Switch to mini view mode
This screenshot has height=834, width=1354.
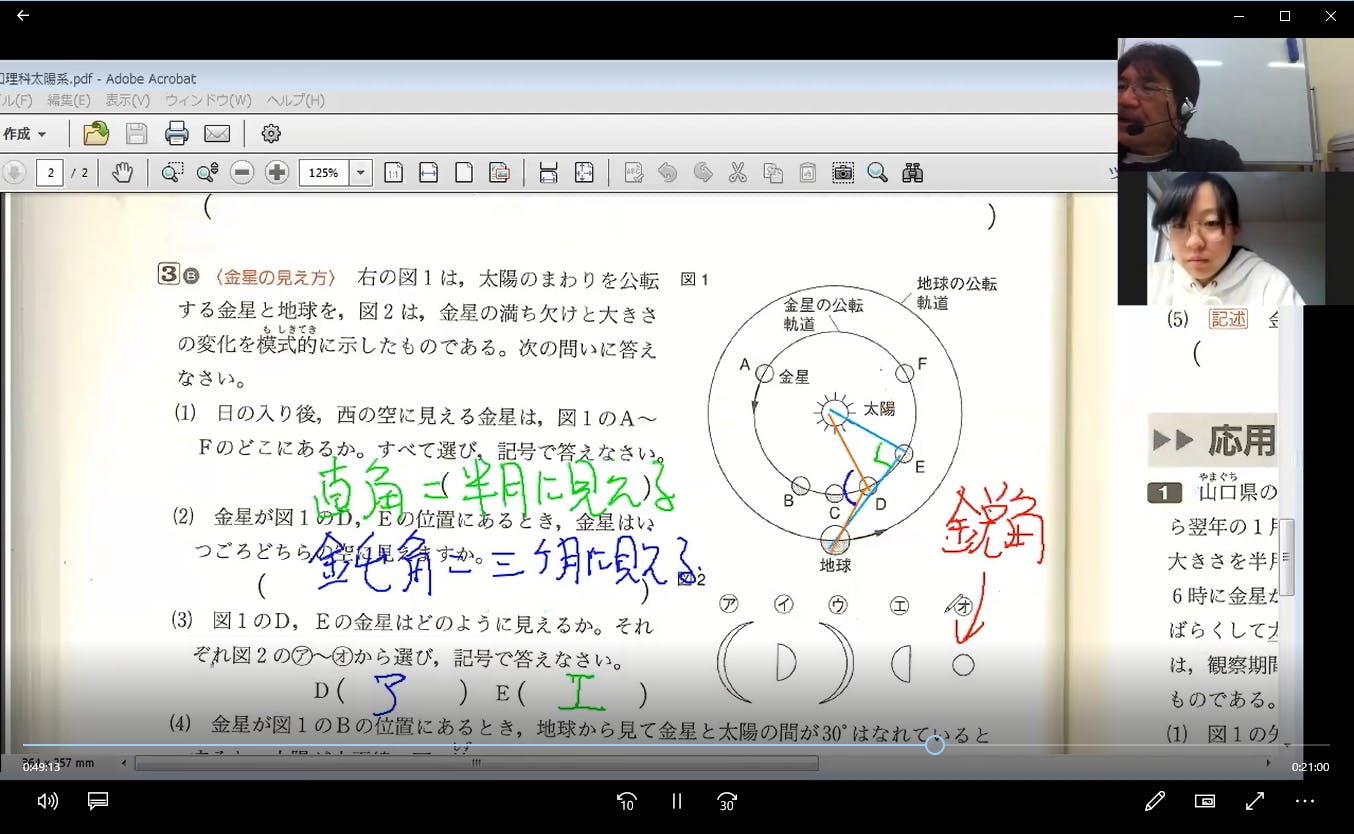tap(1205, 801)
